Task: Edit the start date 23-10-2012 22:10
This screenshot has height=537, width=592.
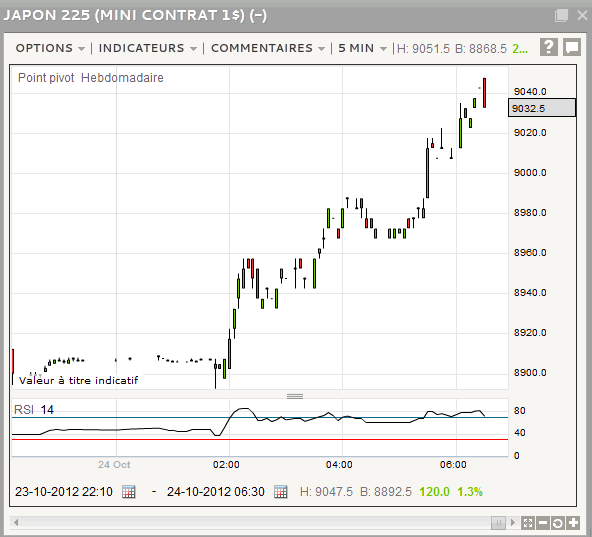Action: coord(64,492)
